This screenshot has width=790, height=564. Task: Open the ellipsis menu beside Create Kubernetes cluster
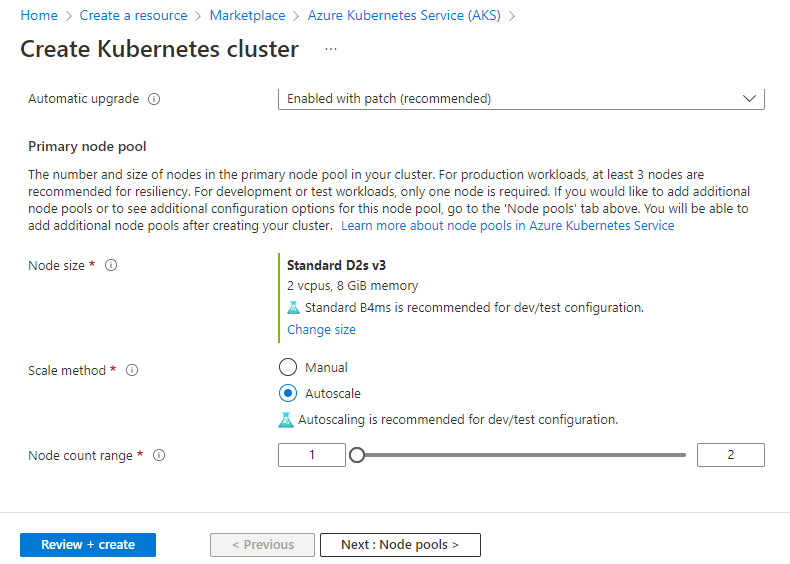pyautogui.click(x=331, y=49)
